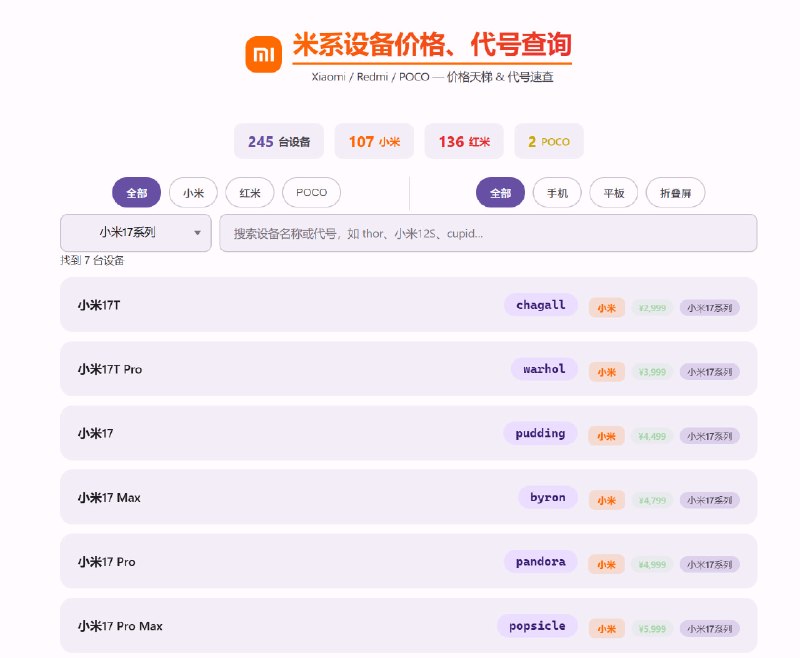Click the 2 POCO stat card
The image size is (800, 658).
549,141
